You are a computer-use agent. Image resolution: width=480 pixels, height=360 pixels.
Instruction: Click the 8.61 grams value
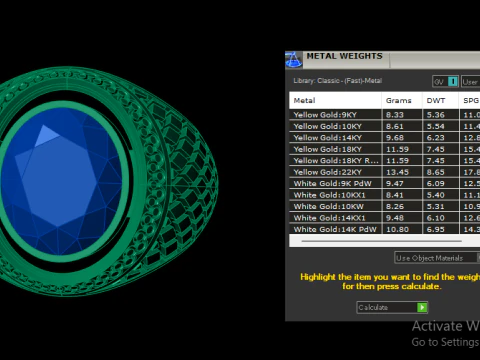point(395,126)
